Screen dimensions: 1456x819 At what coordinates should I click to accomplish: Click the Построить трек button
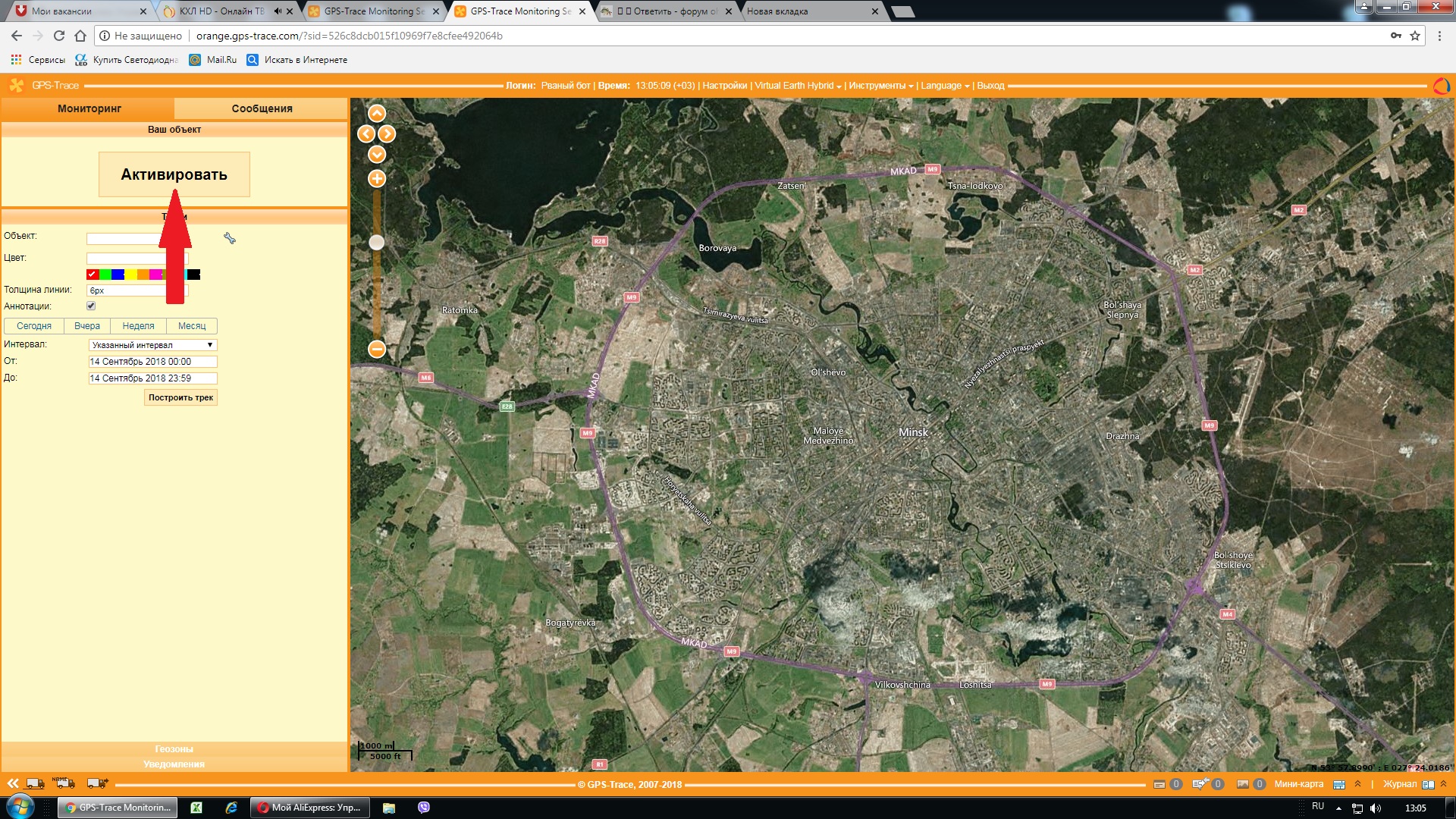(x=180, y=397)
